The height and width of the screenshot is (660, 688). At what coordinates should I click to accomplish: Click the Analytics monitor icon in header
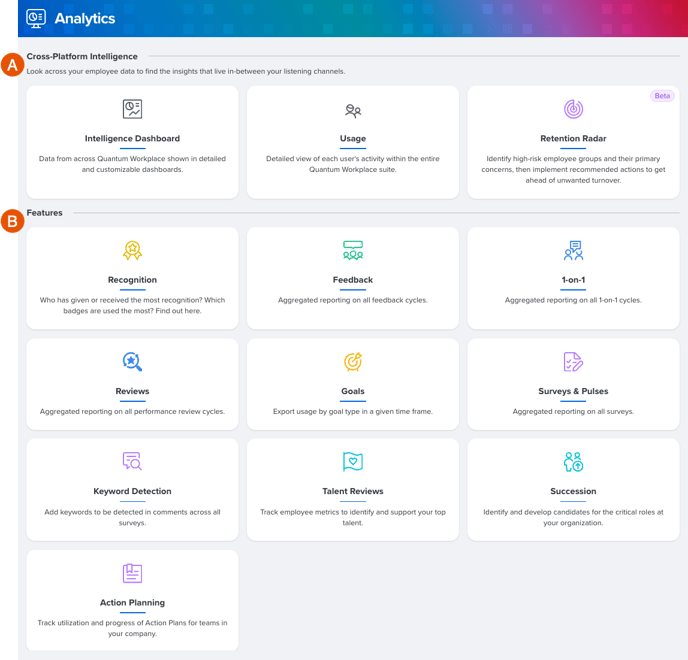[x=36, y=18]
